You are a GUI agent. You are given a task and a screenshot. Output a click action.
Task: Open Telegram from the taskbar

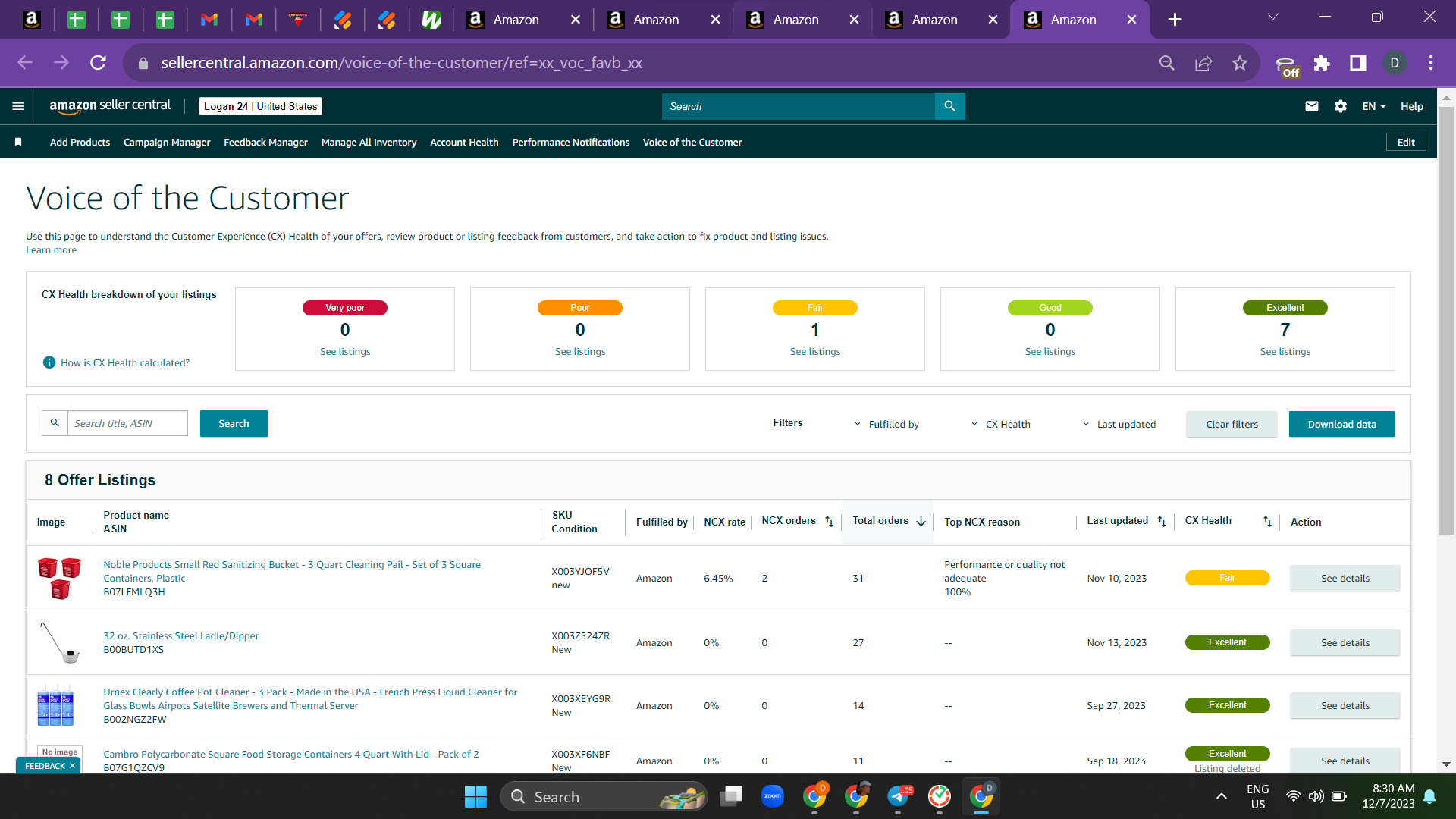pyautogui.click(x=898, y=796)
